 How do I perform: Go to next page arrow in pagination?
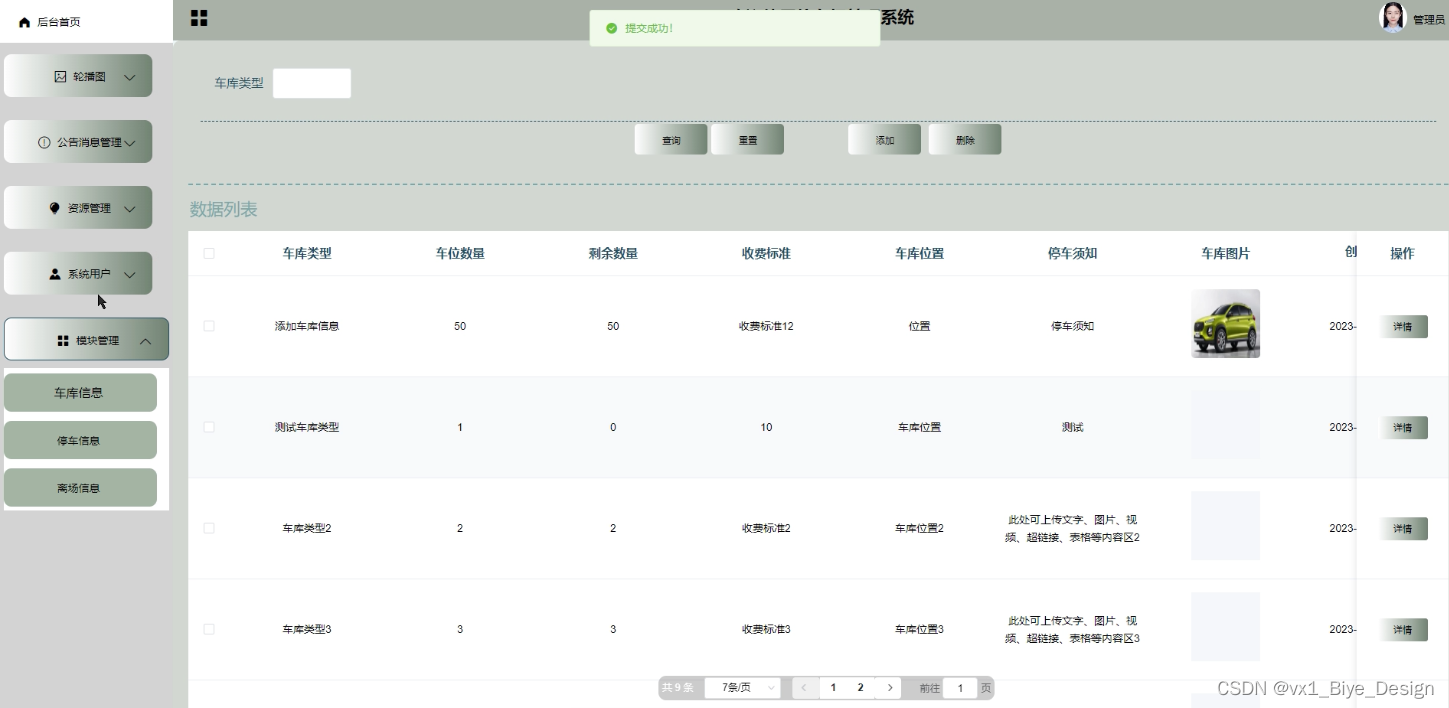pyautogui.click(x=888, y=688)
